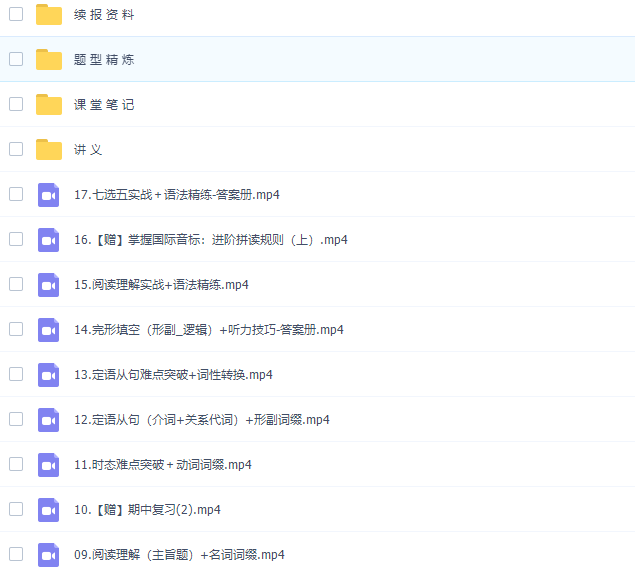
Task: Check the box next to 13.定语从句难点突破
Action: point(16,374)
